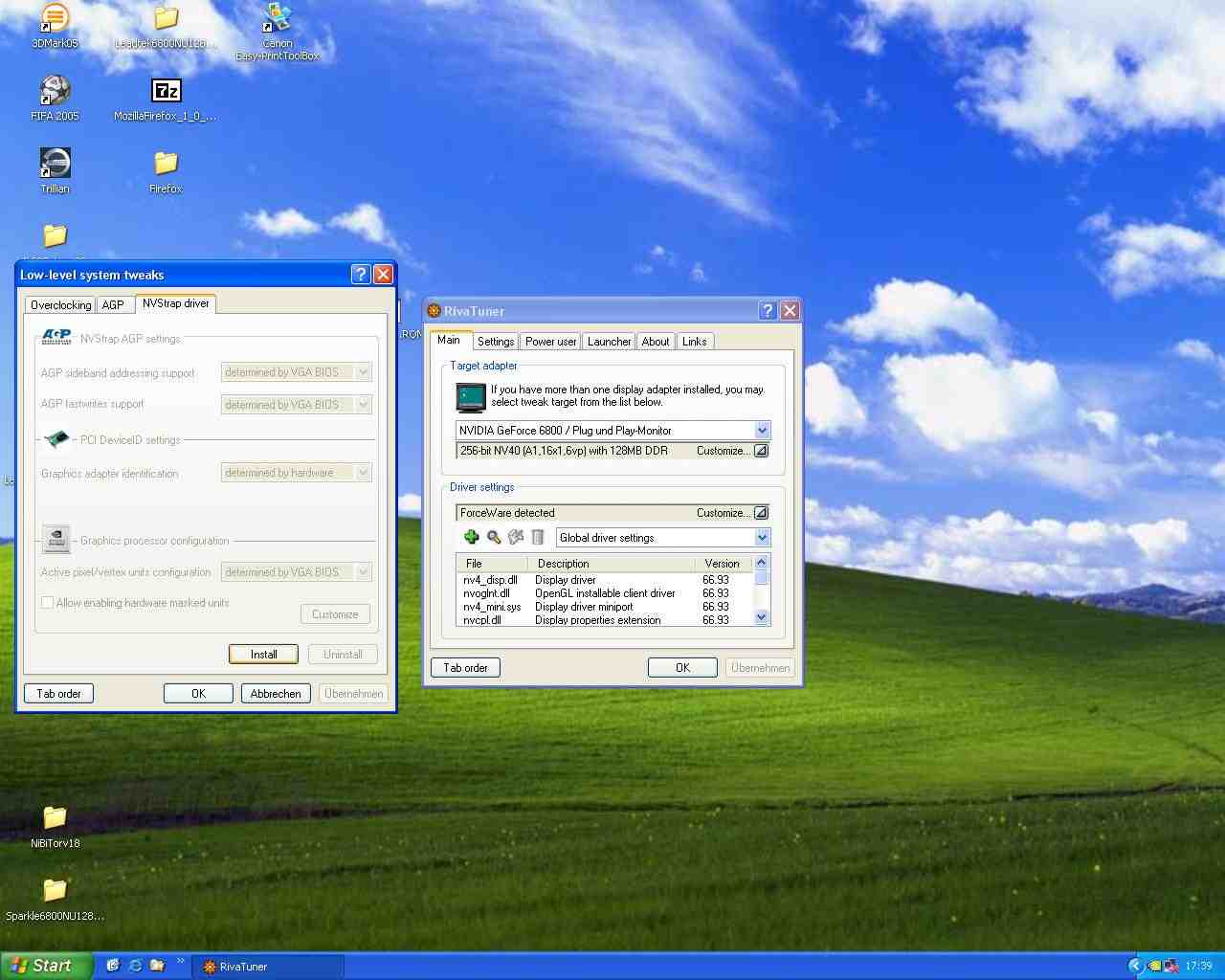This screenshot has width=1225, height=980.
Task: Switch to the AGP tab
Action: click(113, 304)
